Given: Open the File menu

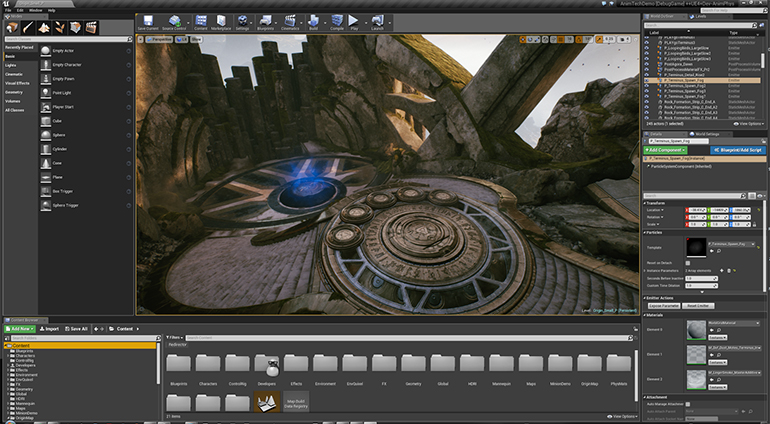Looking at the screenshot, I should click(x=8, y=10).
